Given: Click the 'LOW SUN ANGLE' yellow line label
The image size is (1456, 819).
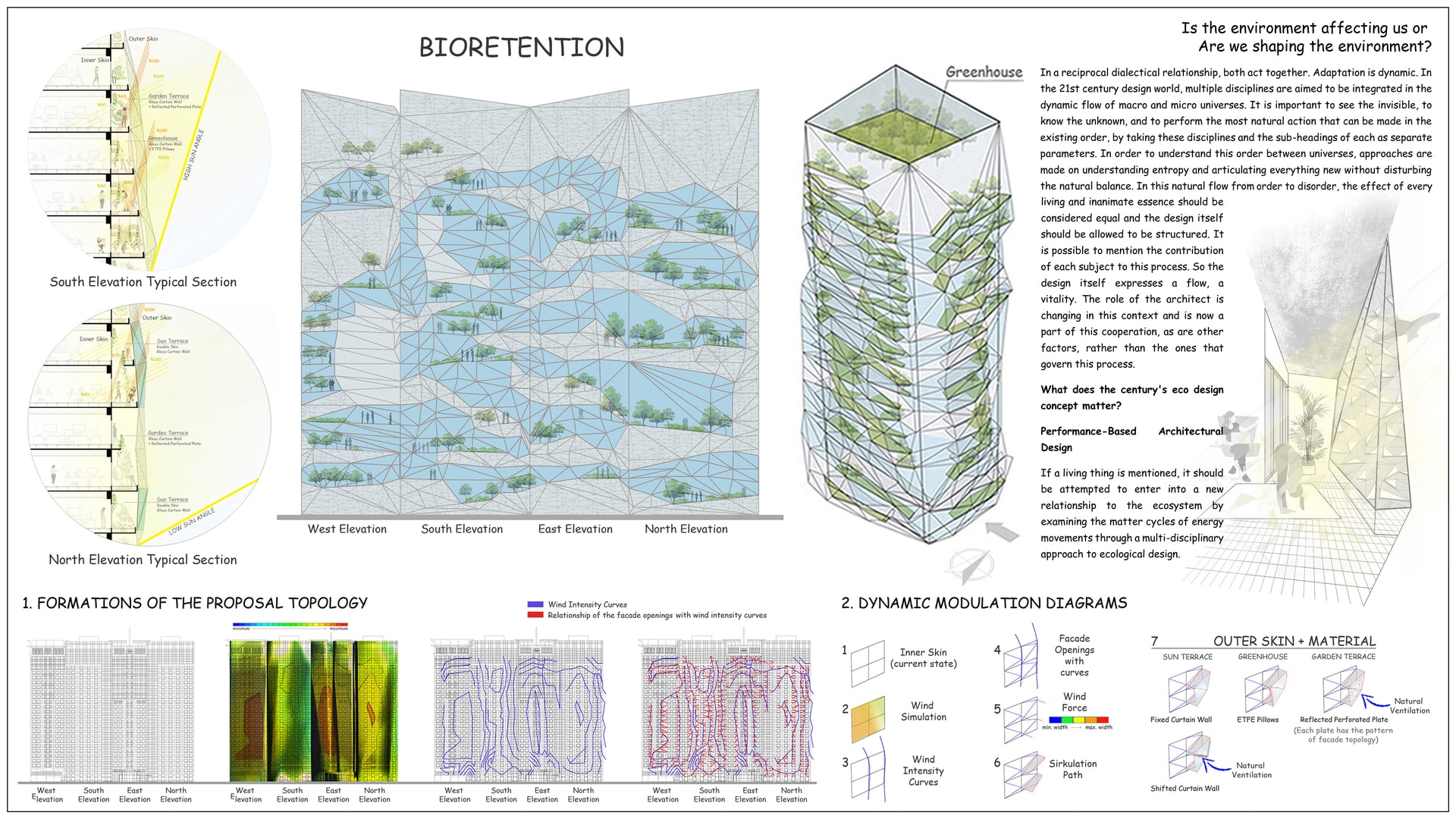Looking at the screenshot, I should (192, 522).
